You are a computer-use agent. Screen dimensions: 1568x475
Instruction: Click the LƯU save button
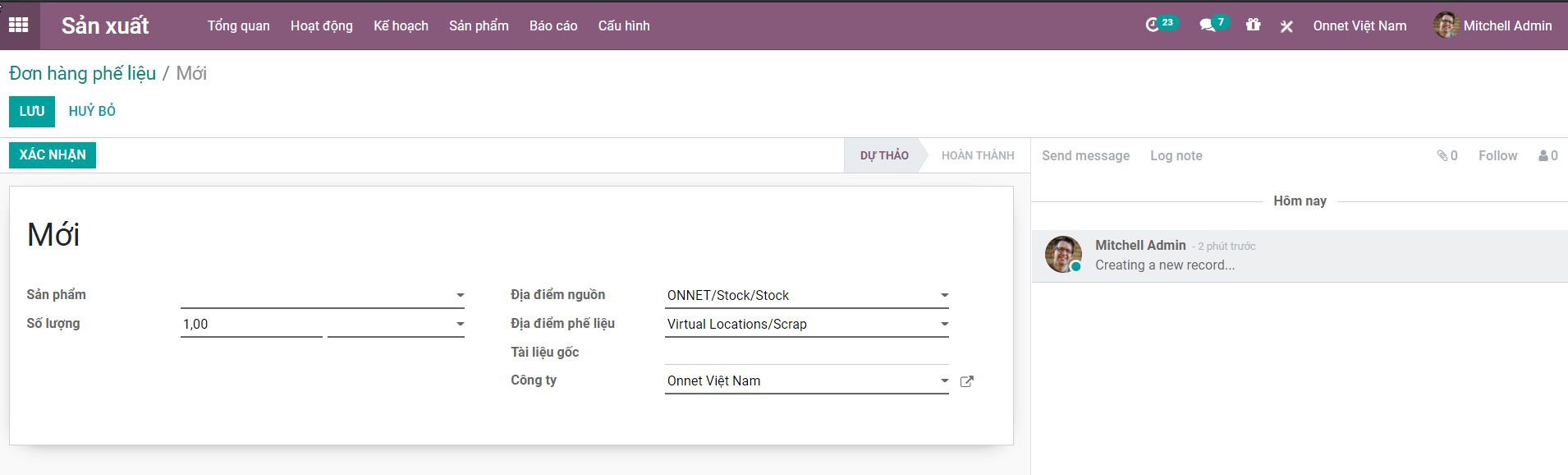click(32, 111)
